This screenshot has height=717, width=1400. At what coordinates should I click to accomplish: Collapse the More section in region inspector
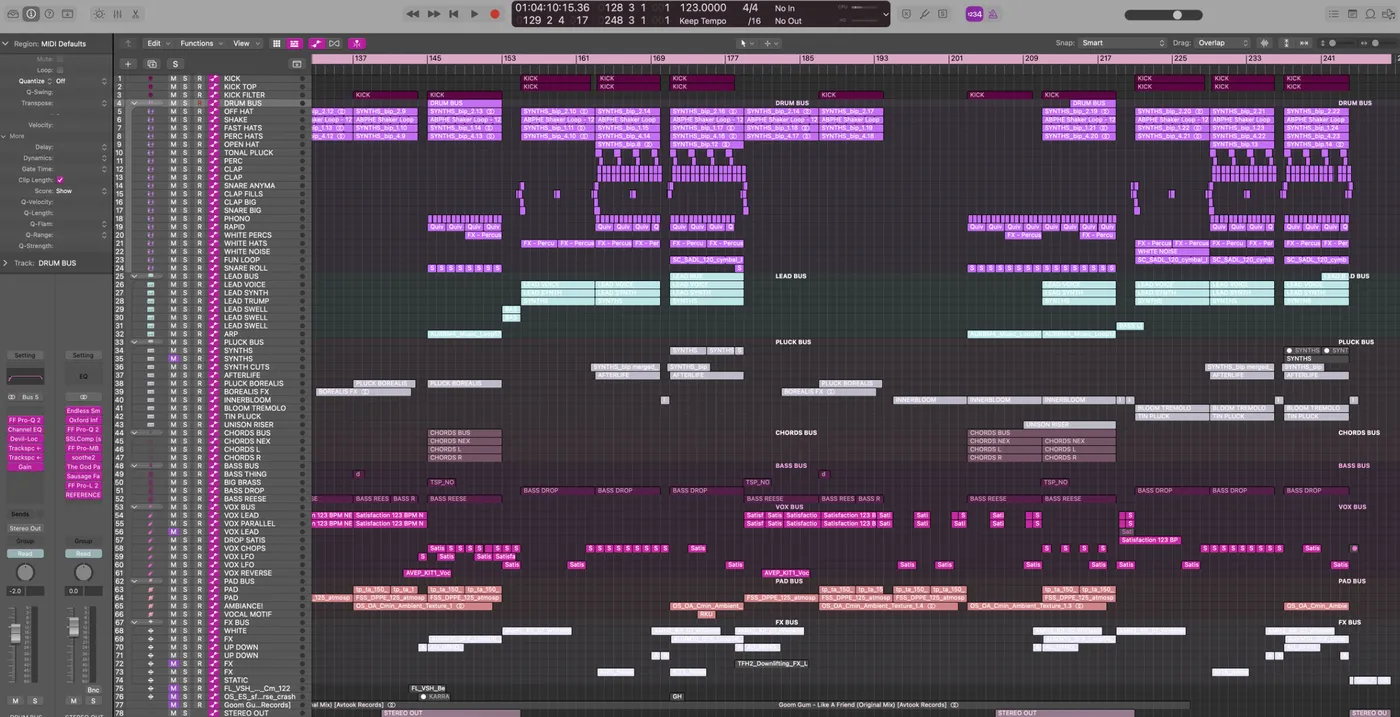(5, 136)
